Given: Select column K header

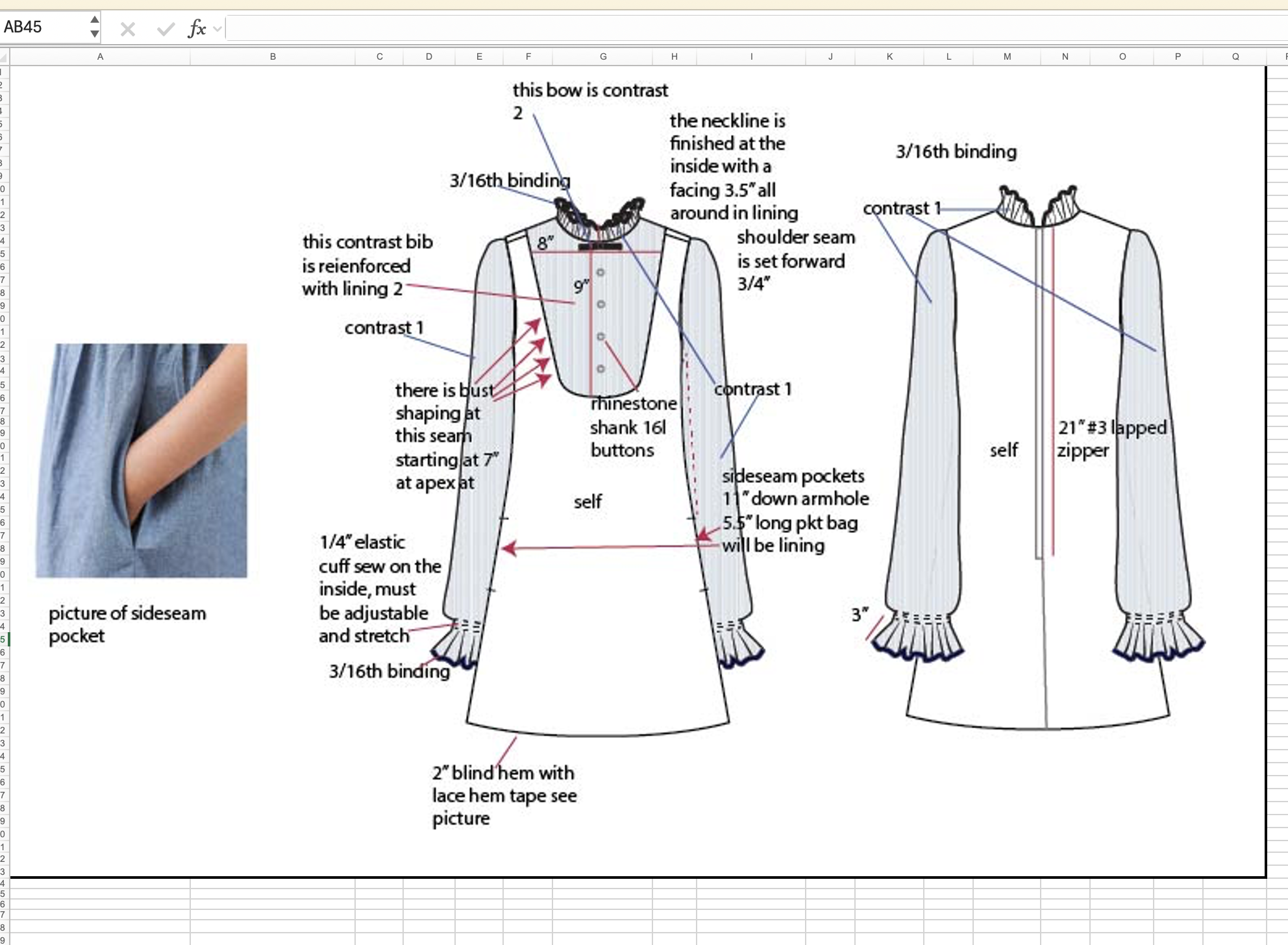Looking at the screenshot, I should pyautogui.click(x=889, y=57).
